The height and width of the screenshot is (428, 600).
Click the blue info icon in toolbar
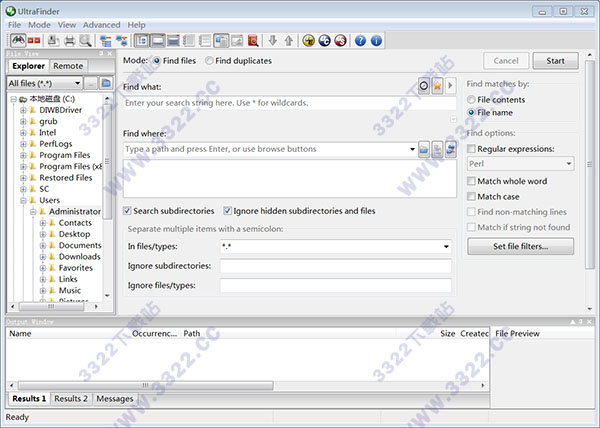point(376,41)
